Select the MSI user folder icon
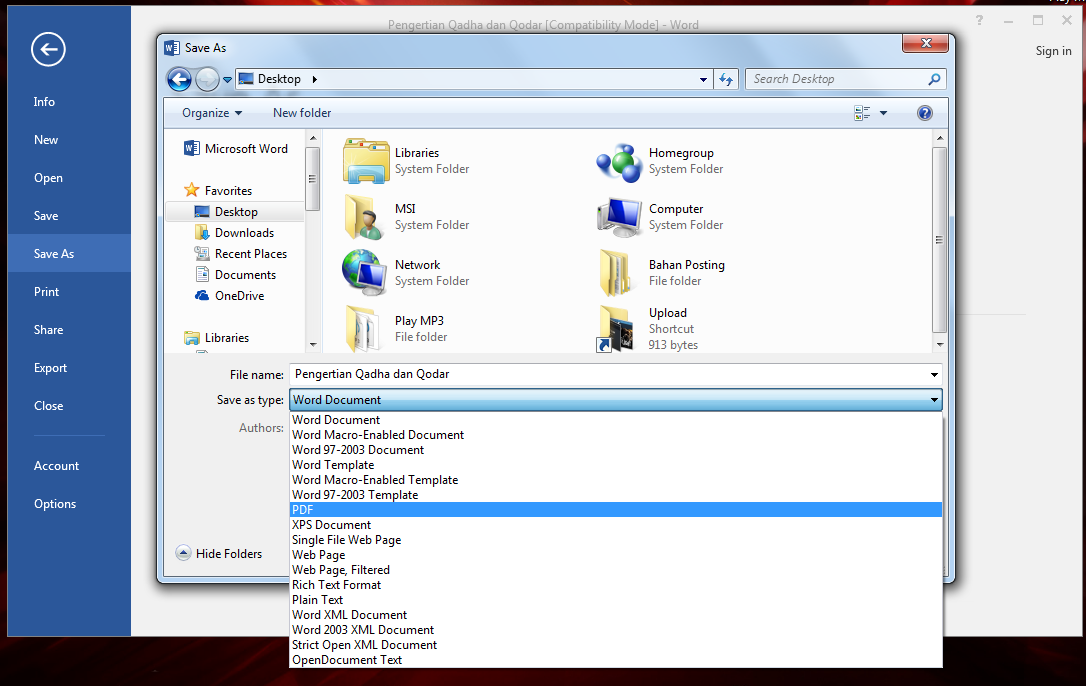 [364, 217]
